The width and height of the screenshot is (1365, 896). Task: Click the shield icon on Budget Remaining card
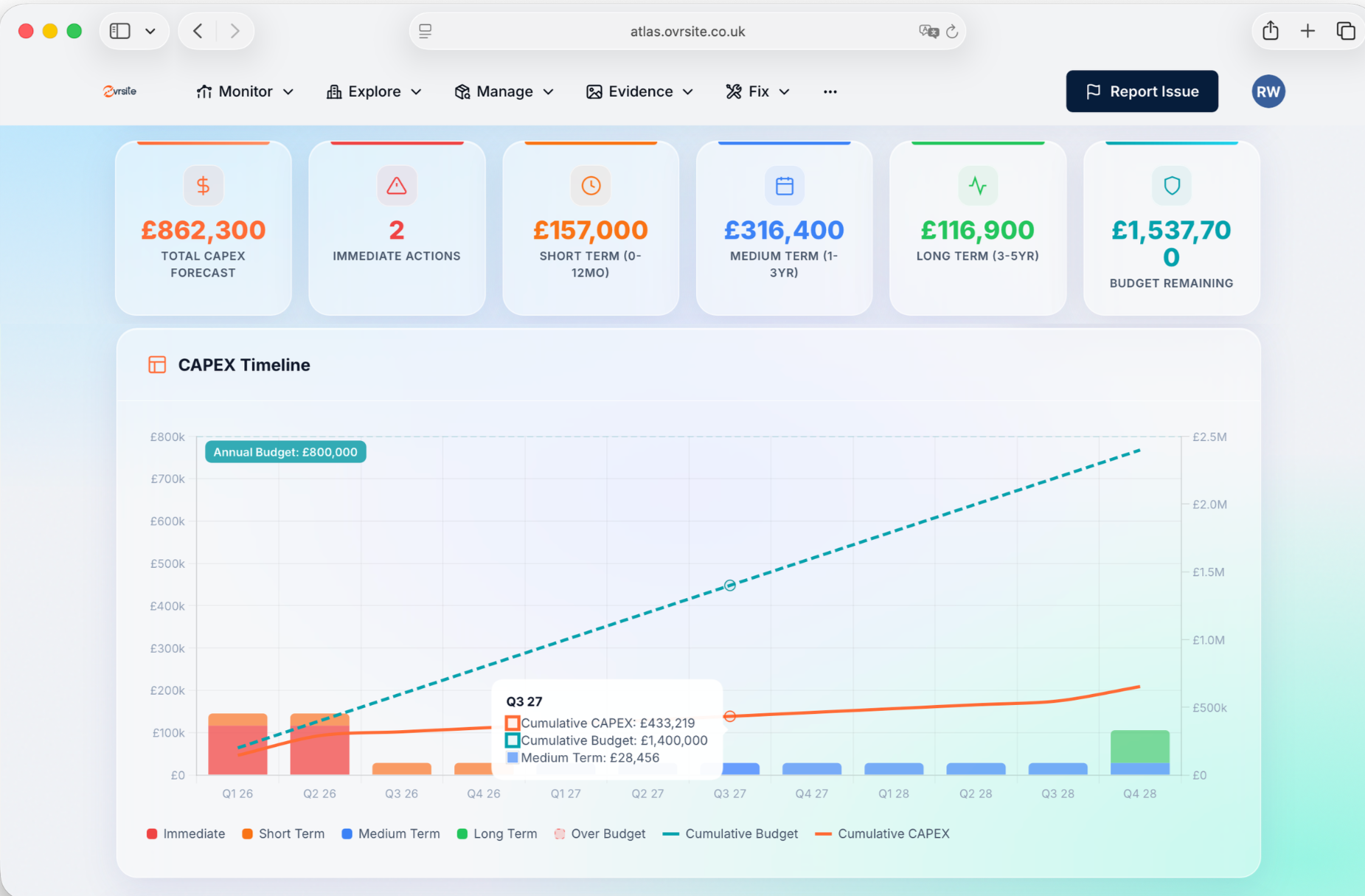point(1171,186)
